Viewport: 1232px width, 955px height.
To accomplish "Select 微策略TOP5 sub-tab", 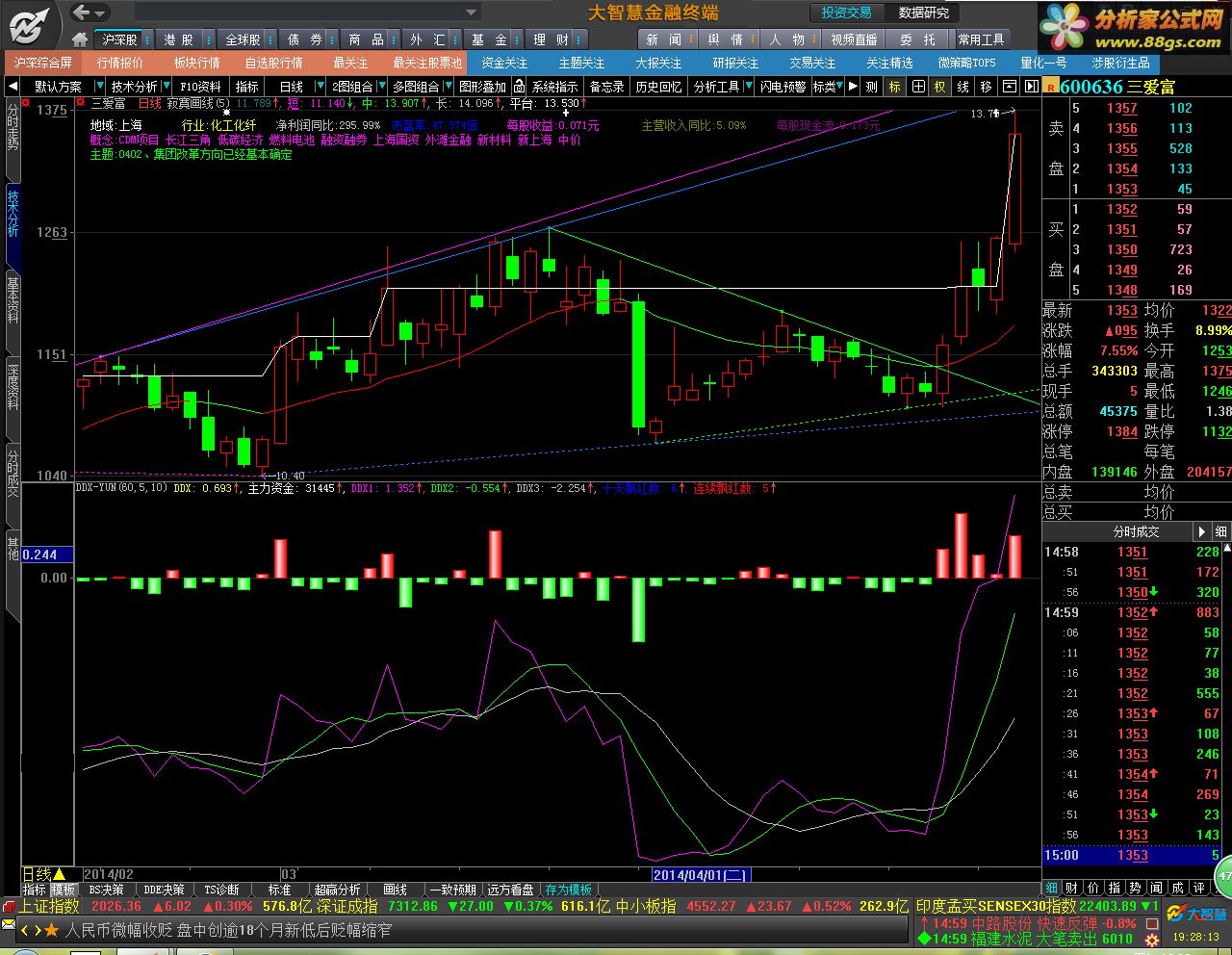I will pos(966,63).
